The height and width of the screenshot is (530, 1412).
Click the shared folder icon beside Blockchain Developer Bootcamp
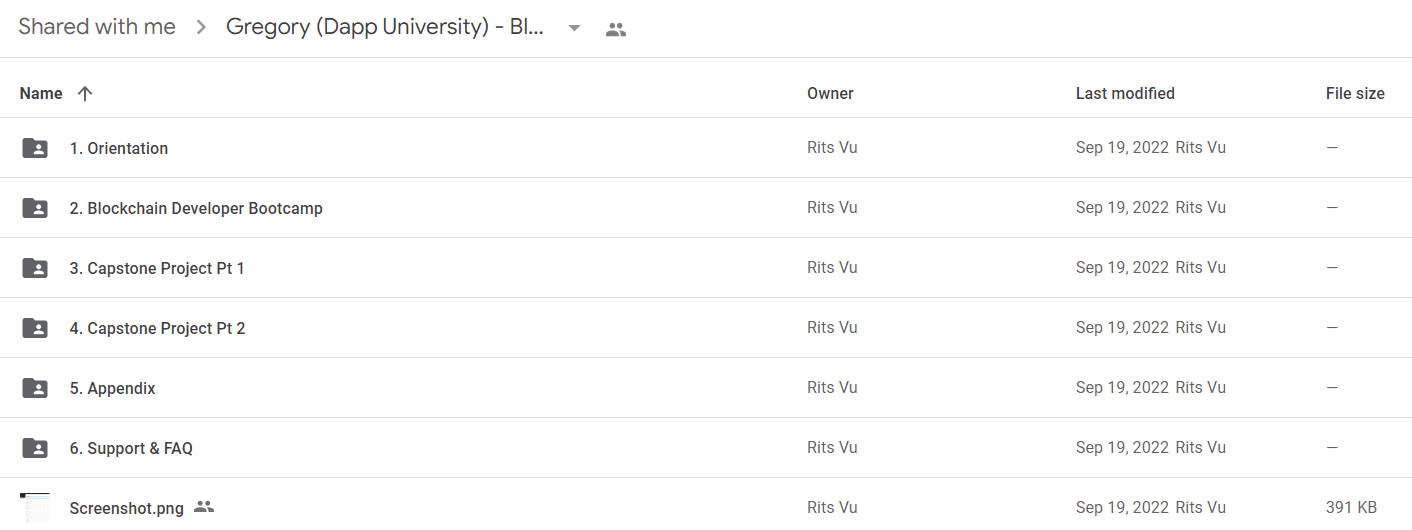35,208
